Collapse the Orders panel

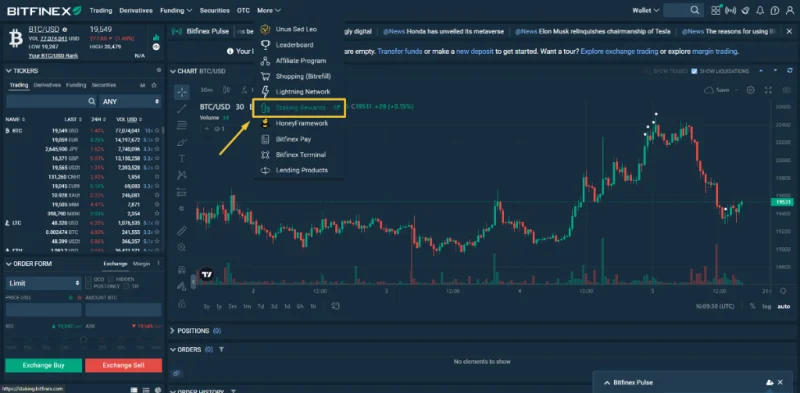172,350
